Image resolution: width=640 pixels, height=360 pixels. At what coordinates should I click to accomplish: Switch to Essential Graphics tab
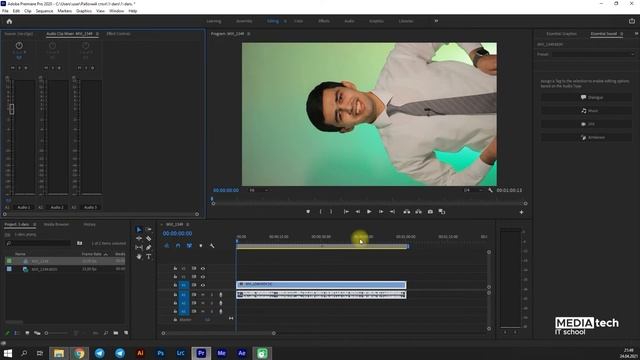coord(561,34)
